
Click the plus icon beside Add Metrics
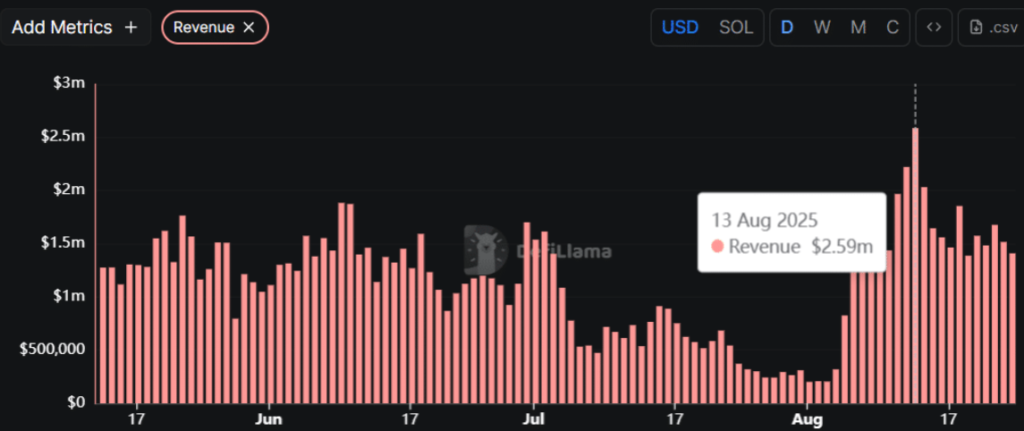pyautogui.click(x=131, y=27)
